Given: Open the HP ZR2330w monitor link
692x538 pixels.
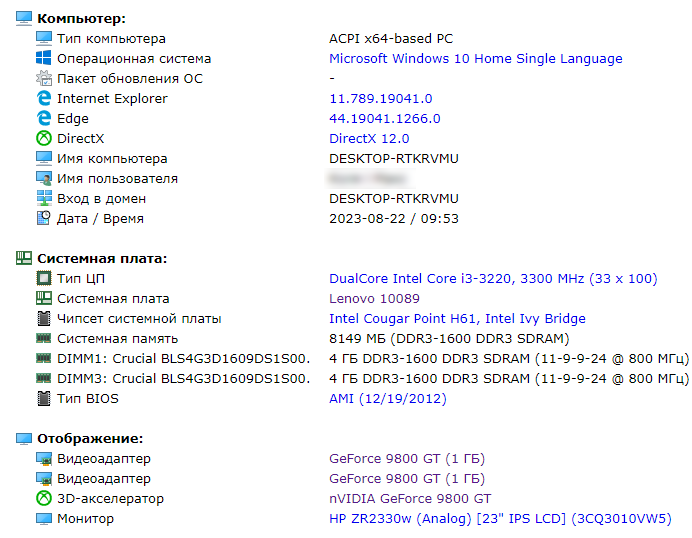Looking at the screenshot, I should tap(500, 519).
